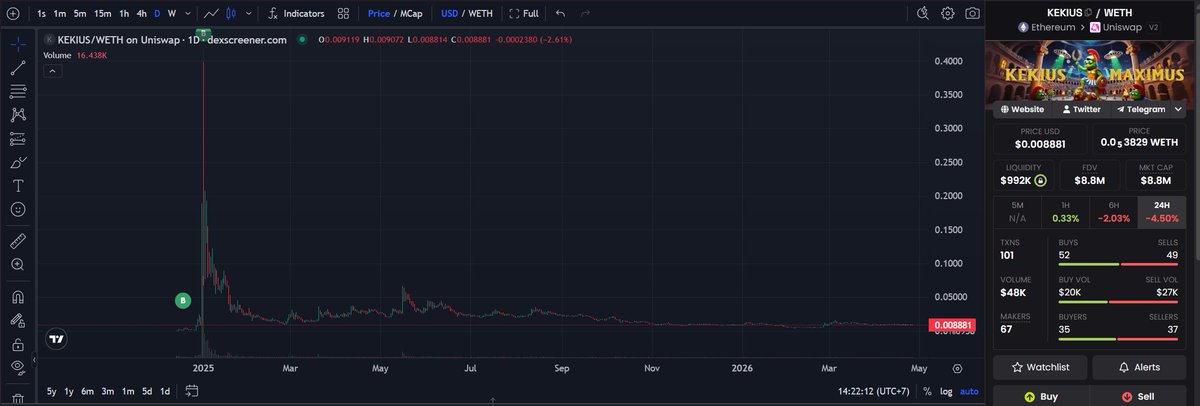Toggle magnet mode for drawings

[17, 297]
